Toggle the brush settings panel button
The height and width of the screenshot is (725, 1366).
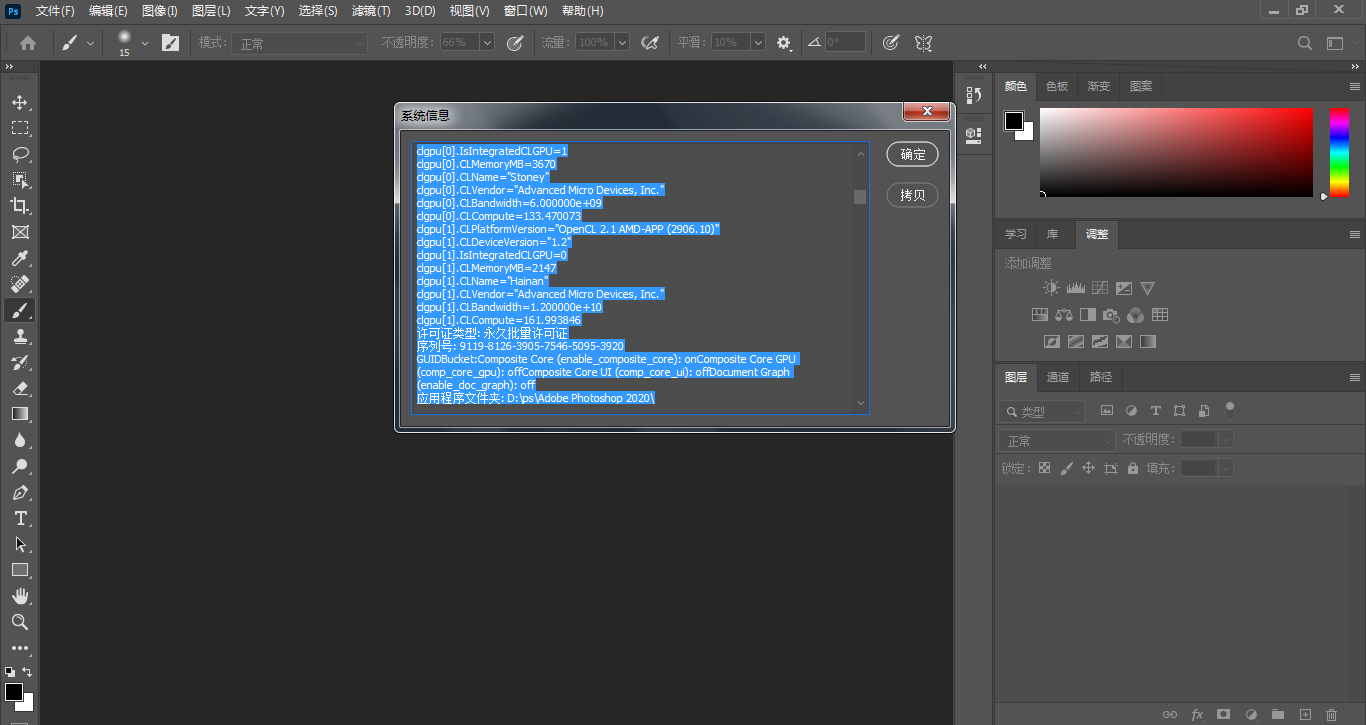(170, 43)
